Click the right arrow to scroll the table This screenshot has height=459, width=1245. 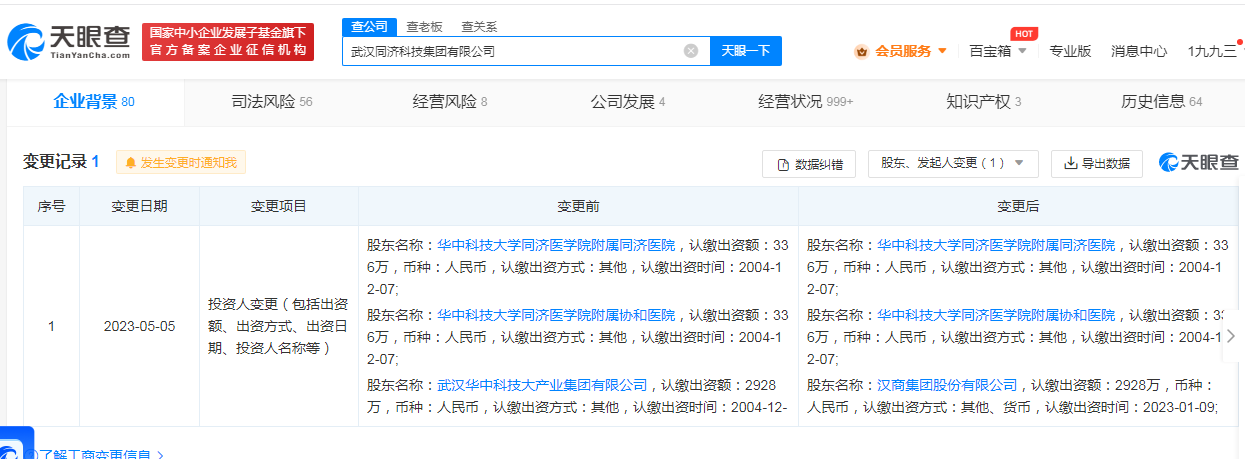pos(1229,336)
